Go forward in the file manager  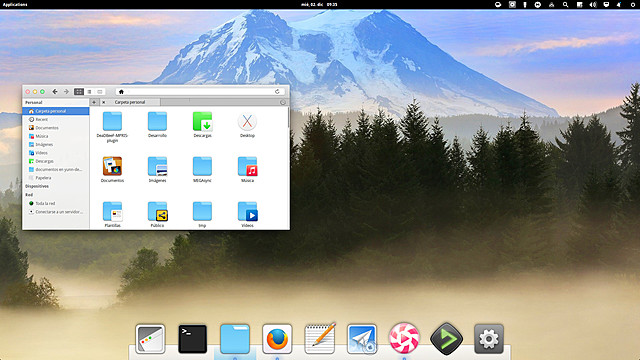(x=66, y=92)
